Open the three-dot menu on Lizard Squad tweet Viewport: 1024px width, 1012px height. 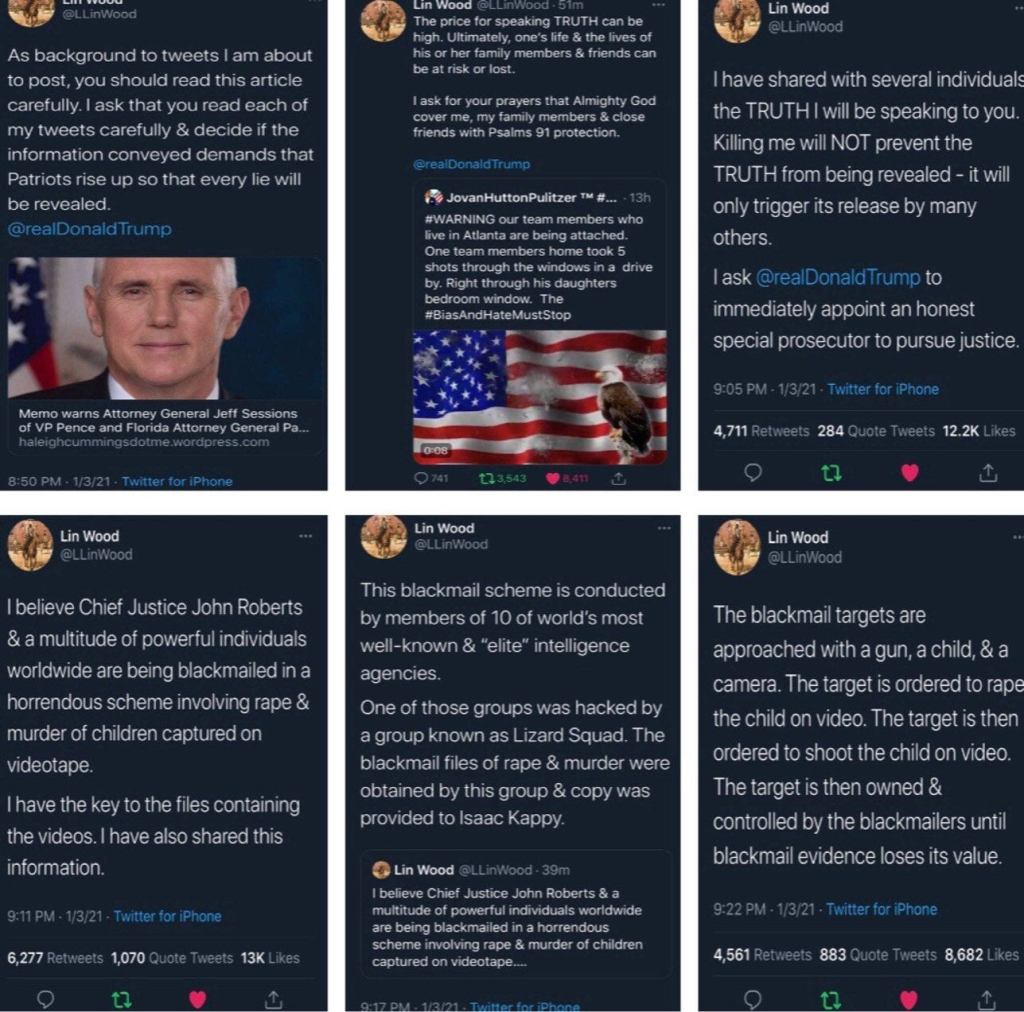(x=664, y=528)
